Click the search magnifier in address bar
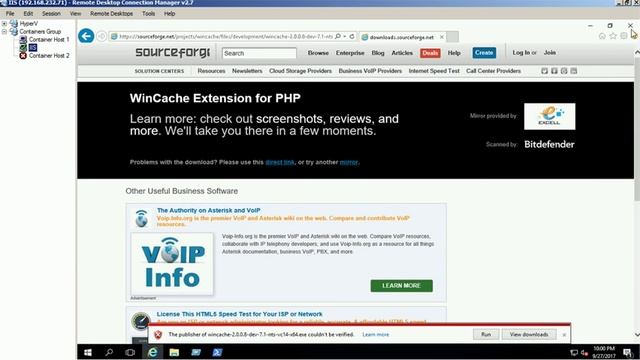The width and height of the screenshot is (640, 360). click(338, 36)
